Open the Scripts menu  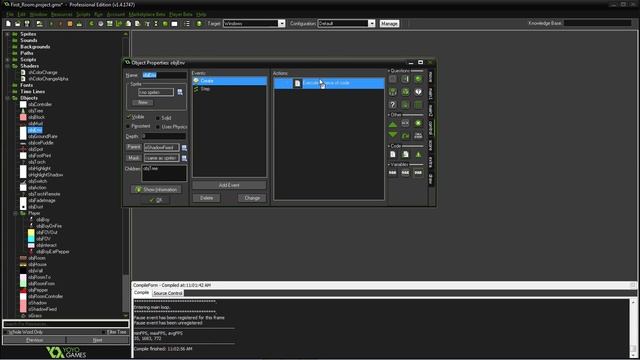83,14
